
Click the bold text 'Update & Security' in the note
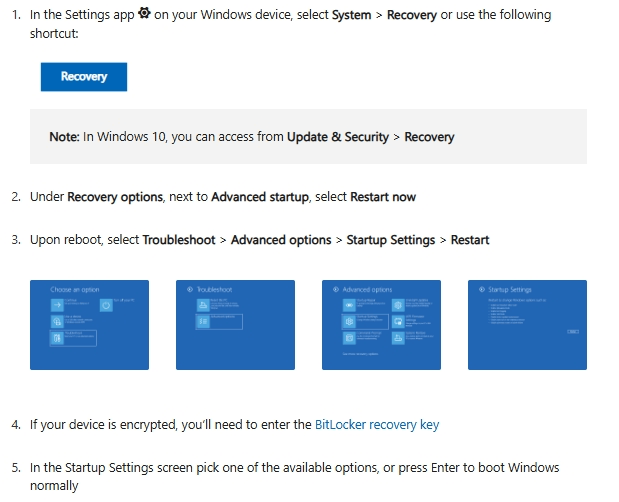point(338,137)
